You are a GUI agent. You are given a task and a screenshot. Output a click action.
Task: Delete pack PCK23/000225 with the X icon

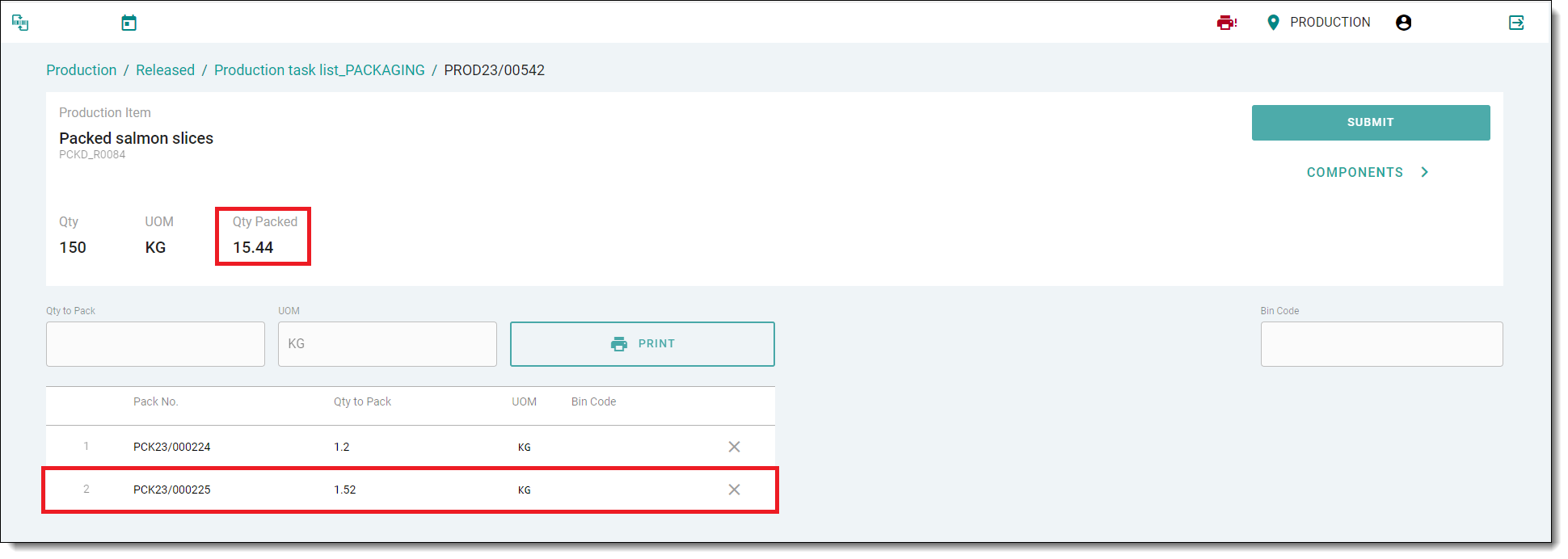click(x=734, y=490)
